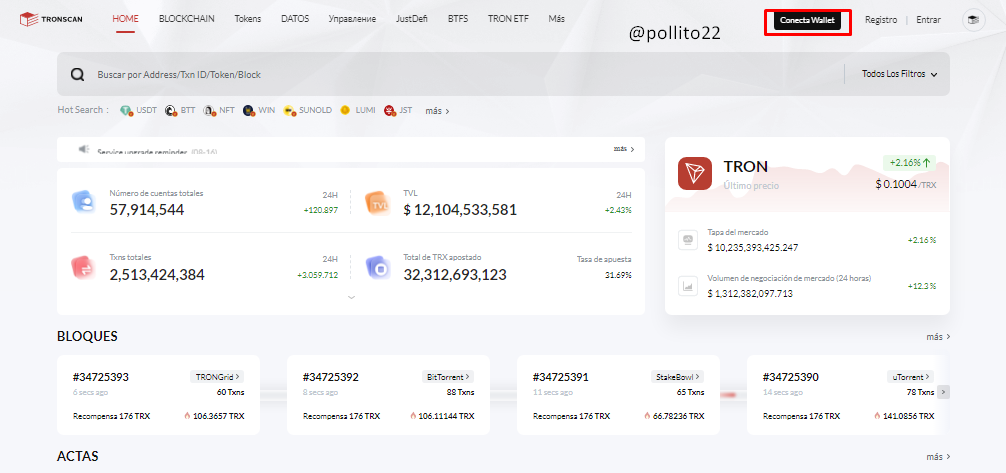Open the Todos Los Filtros dropdown

[899, 74]
